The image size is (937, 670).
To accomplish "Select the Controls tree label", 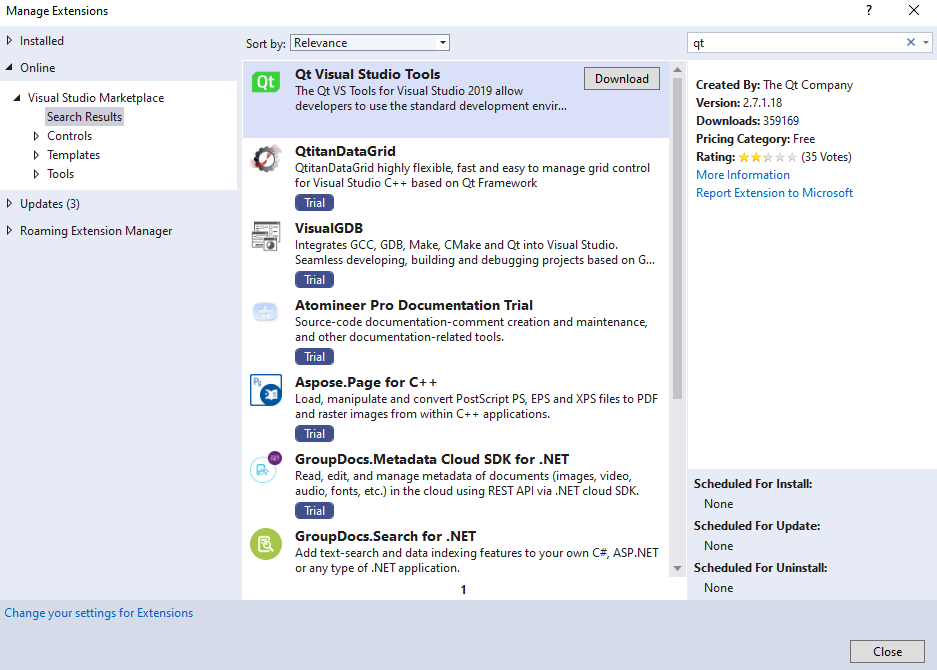I will pyautogui.click(x=69, y=136).
